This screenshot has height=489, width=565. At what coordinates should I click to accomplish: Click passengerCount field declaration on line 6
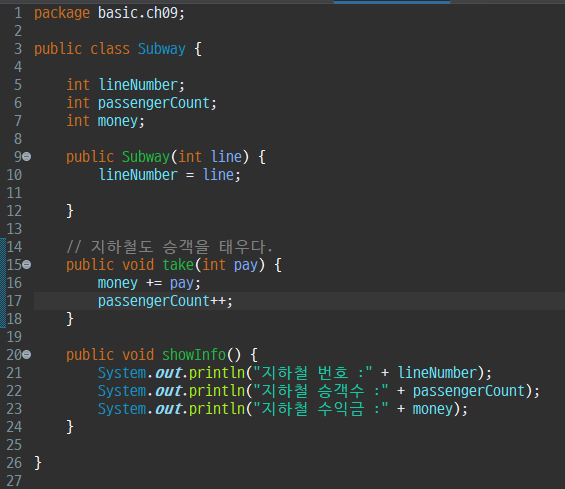click(x=154, y=103)
